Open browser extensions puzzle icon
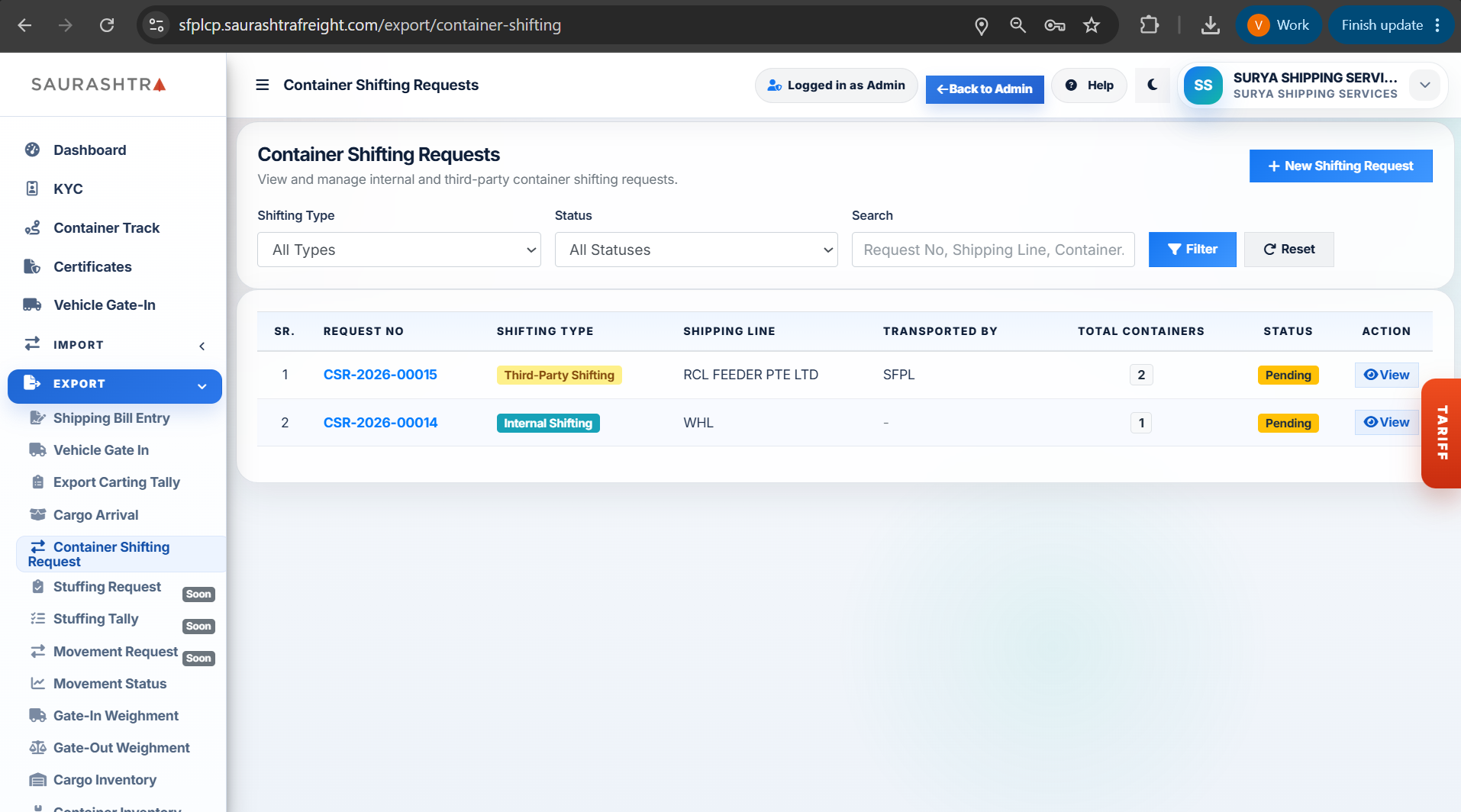This screenshot has height=812, width=1461. pyautogui.click(x=1149, y=25)
